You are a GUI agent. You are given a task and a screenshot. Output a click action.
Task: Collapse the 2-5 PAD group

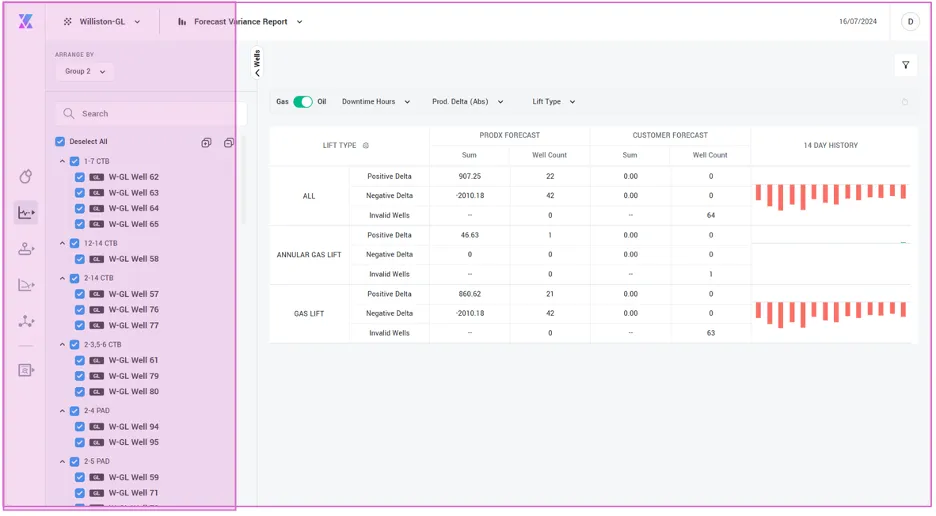pyautogui.click(x=62, y=462)
